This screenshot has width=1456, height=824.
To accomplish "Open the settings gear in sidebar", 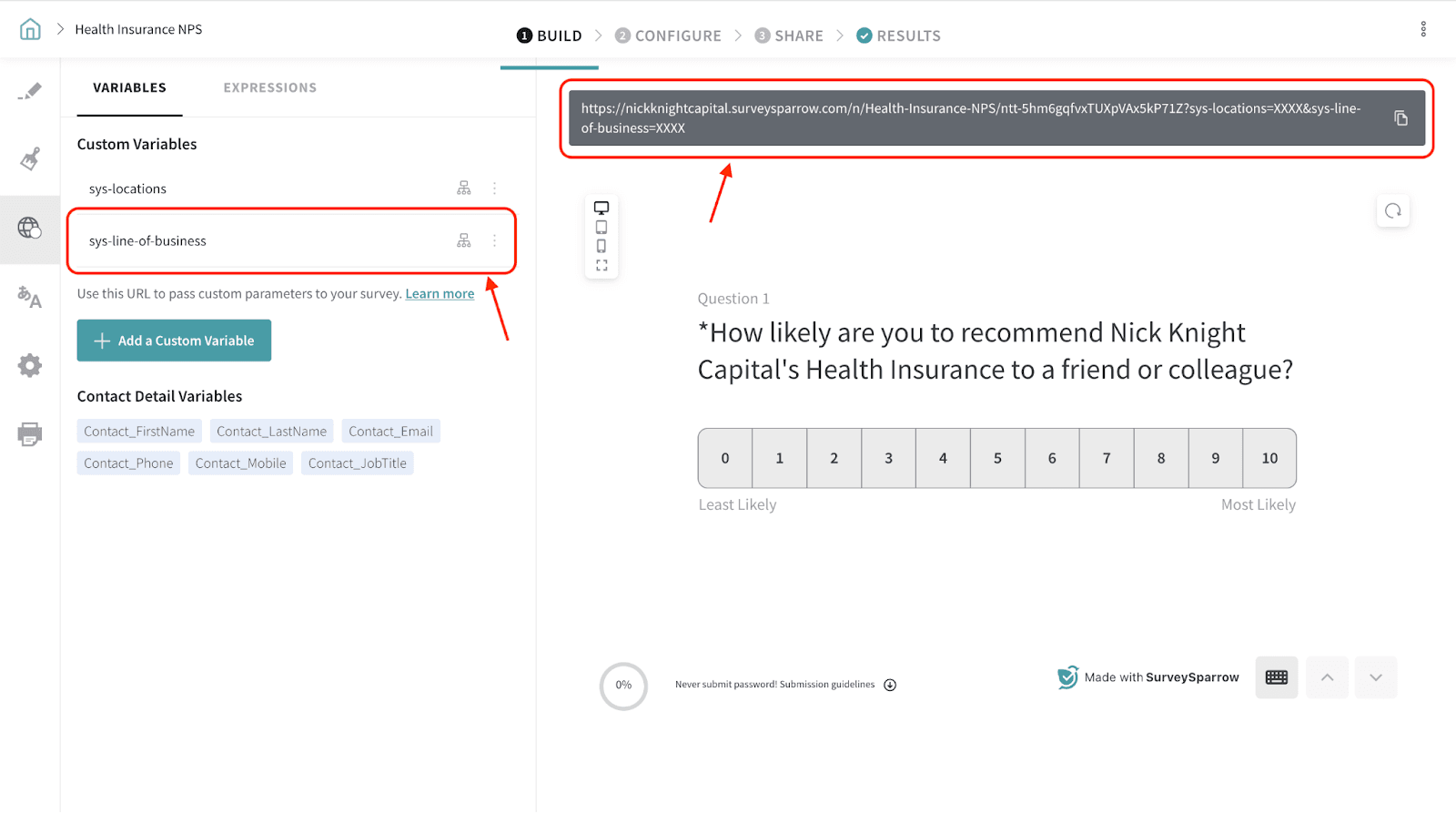I will click(30, 366).
